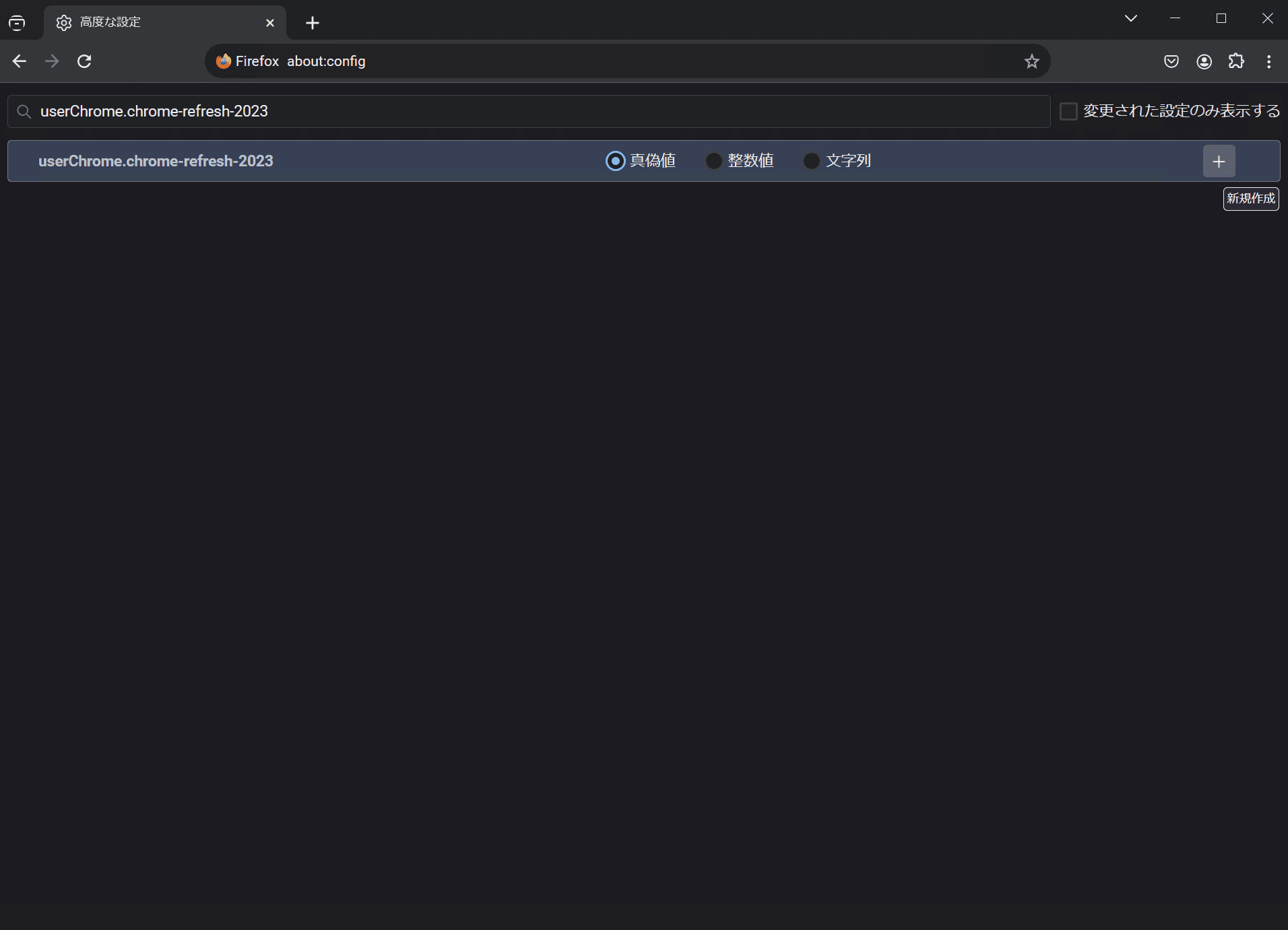Open the account profile icon

pyautogui.click(x=1204, y=61)
